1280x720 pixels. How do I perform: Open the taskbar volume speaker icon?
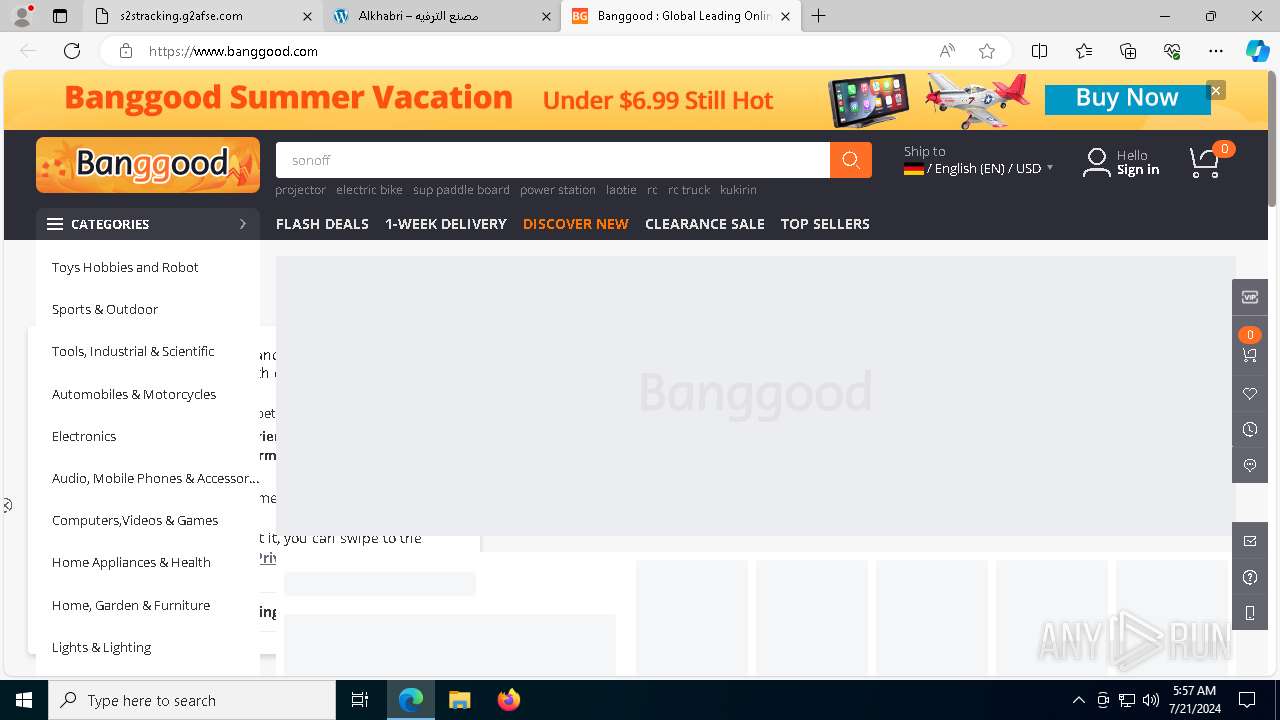1150,700
